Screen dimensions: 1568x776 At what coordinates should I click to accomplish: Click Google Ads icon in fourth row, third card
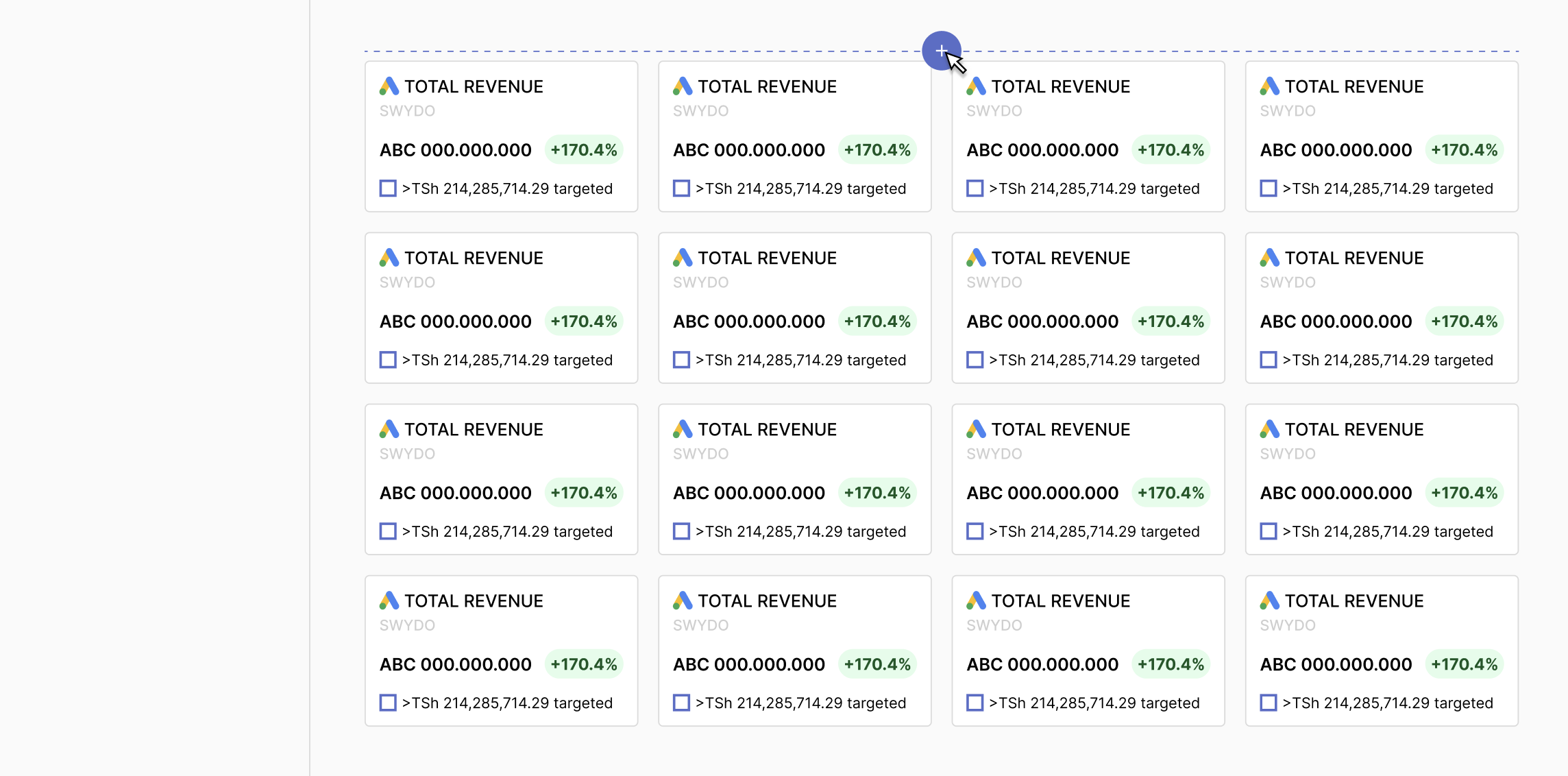976,601
